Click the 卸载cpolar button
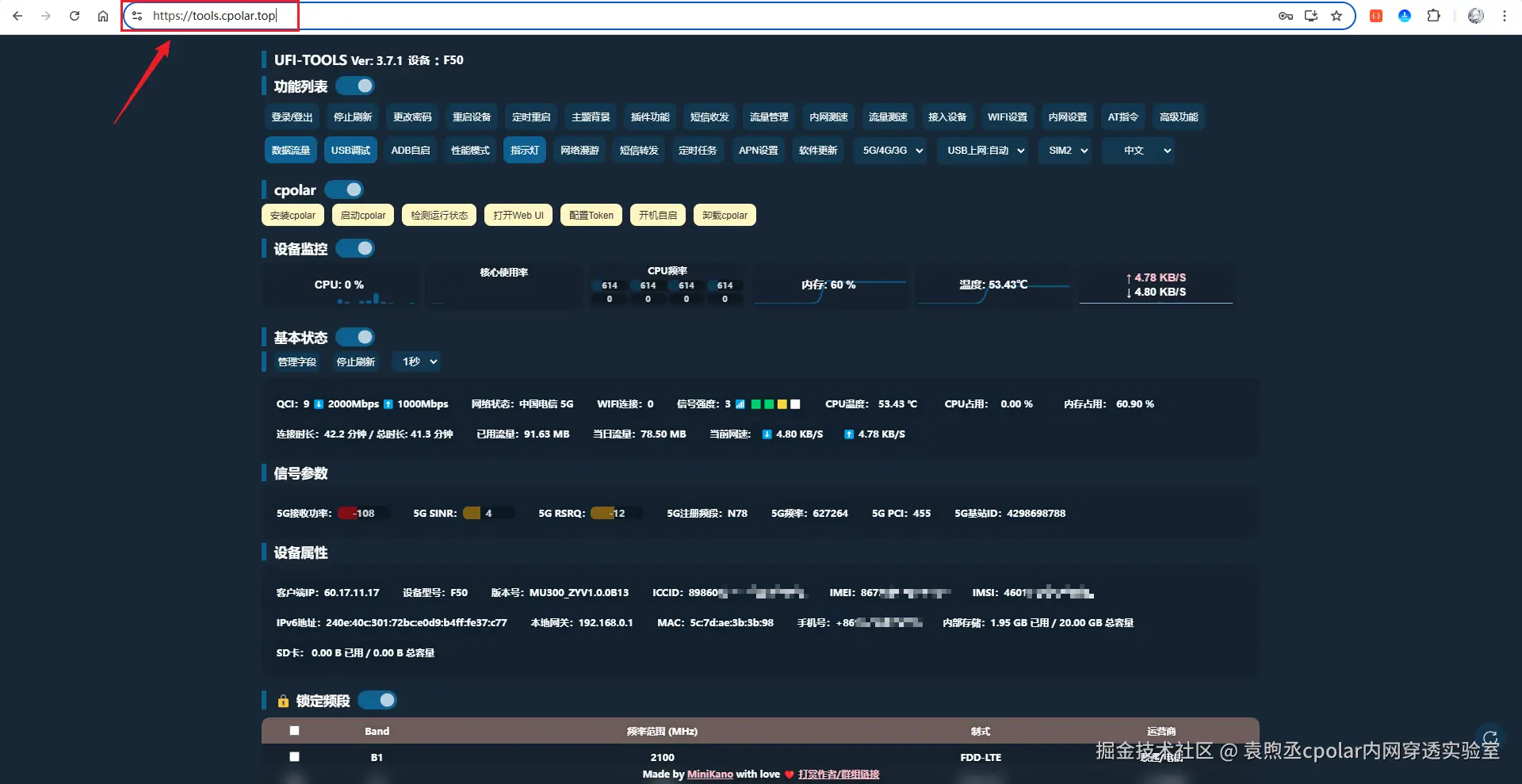 click(725, 216)
